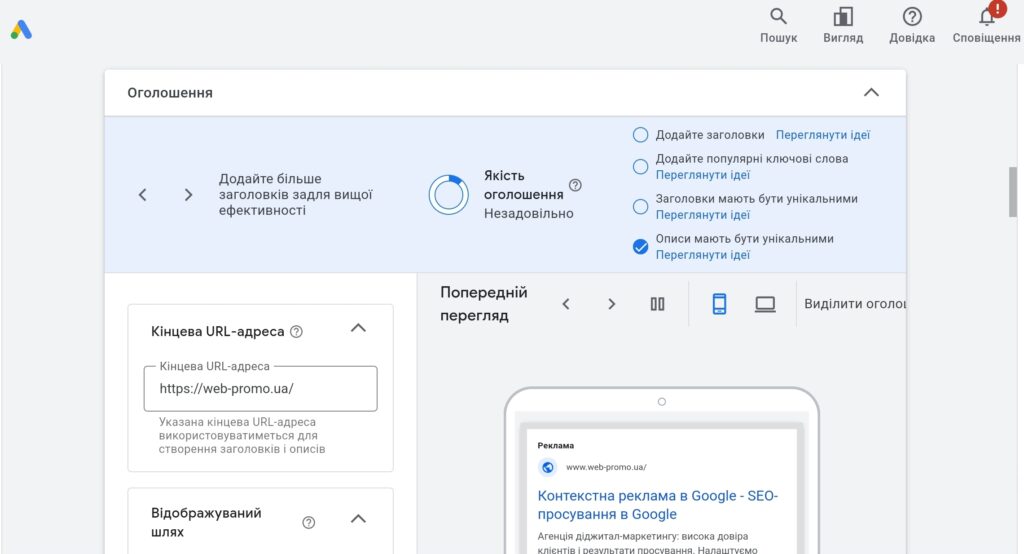Click the page vertical scrollbar
The height and width of the screenshot is (554, 1024).
pos(1013,192)
